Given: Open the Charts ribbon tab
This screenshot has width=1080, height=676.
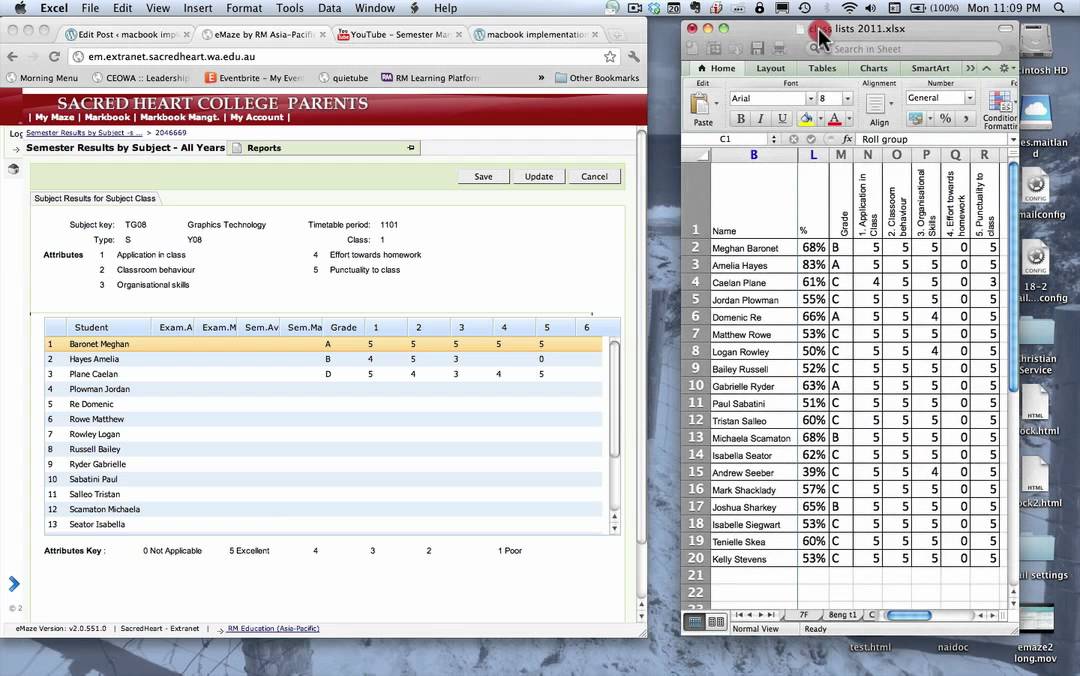Looking at the screenshot, I should [873, 68].
